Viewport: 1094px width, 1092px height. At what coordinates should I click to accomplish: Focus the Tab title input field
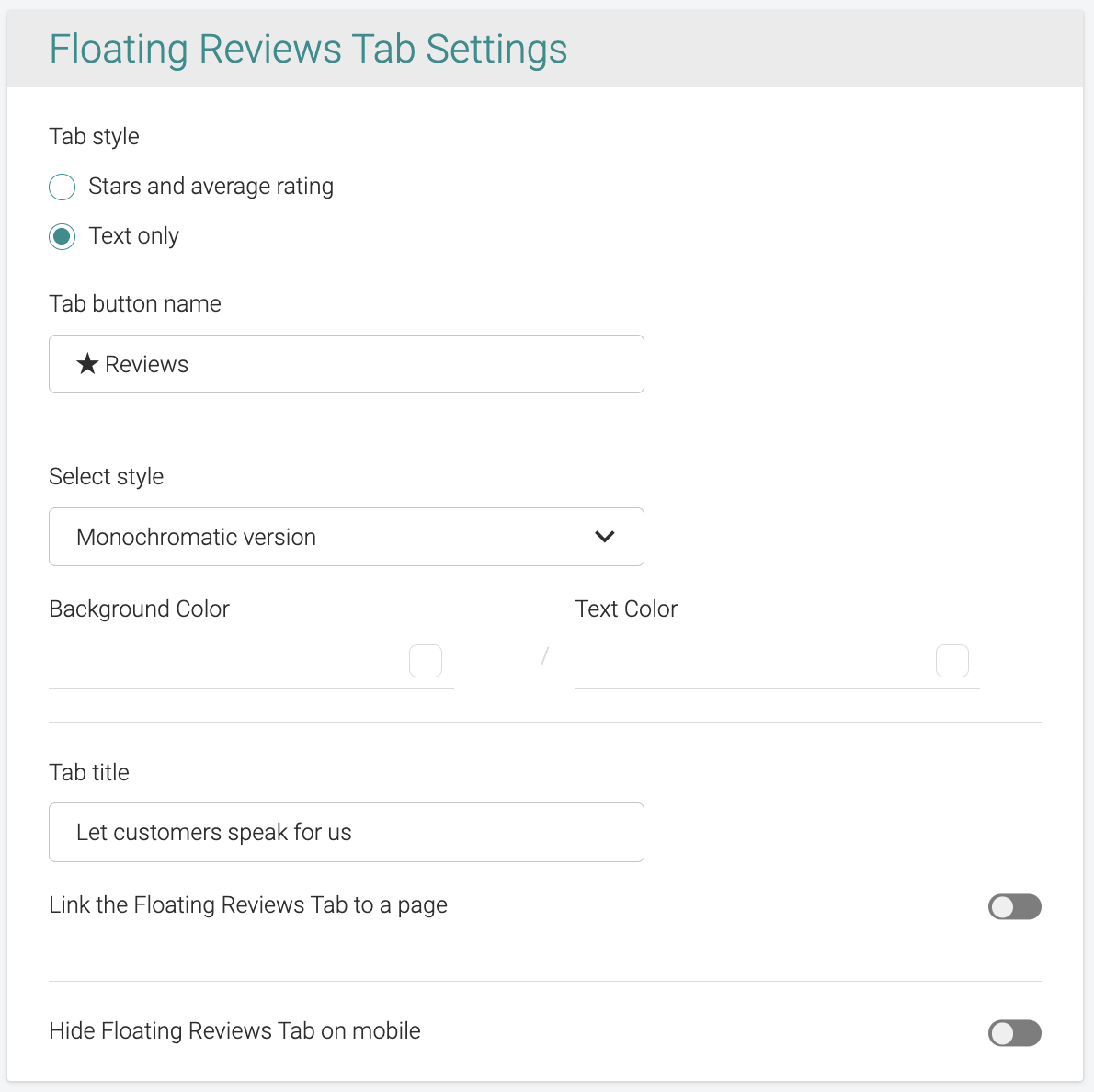tap(346, 833)
